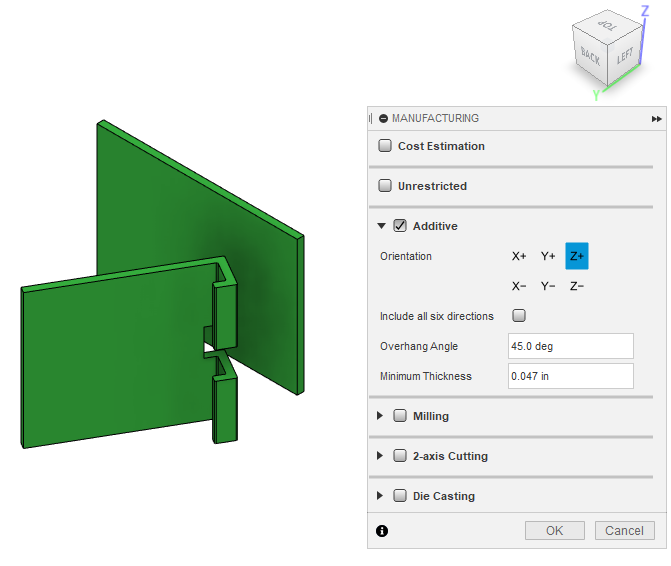Select the LEFT face of the view cube
Viewport: 671px width, 566px height.
pos(625,56)
